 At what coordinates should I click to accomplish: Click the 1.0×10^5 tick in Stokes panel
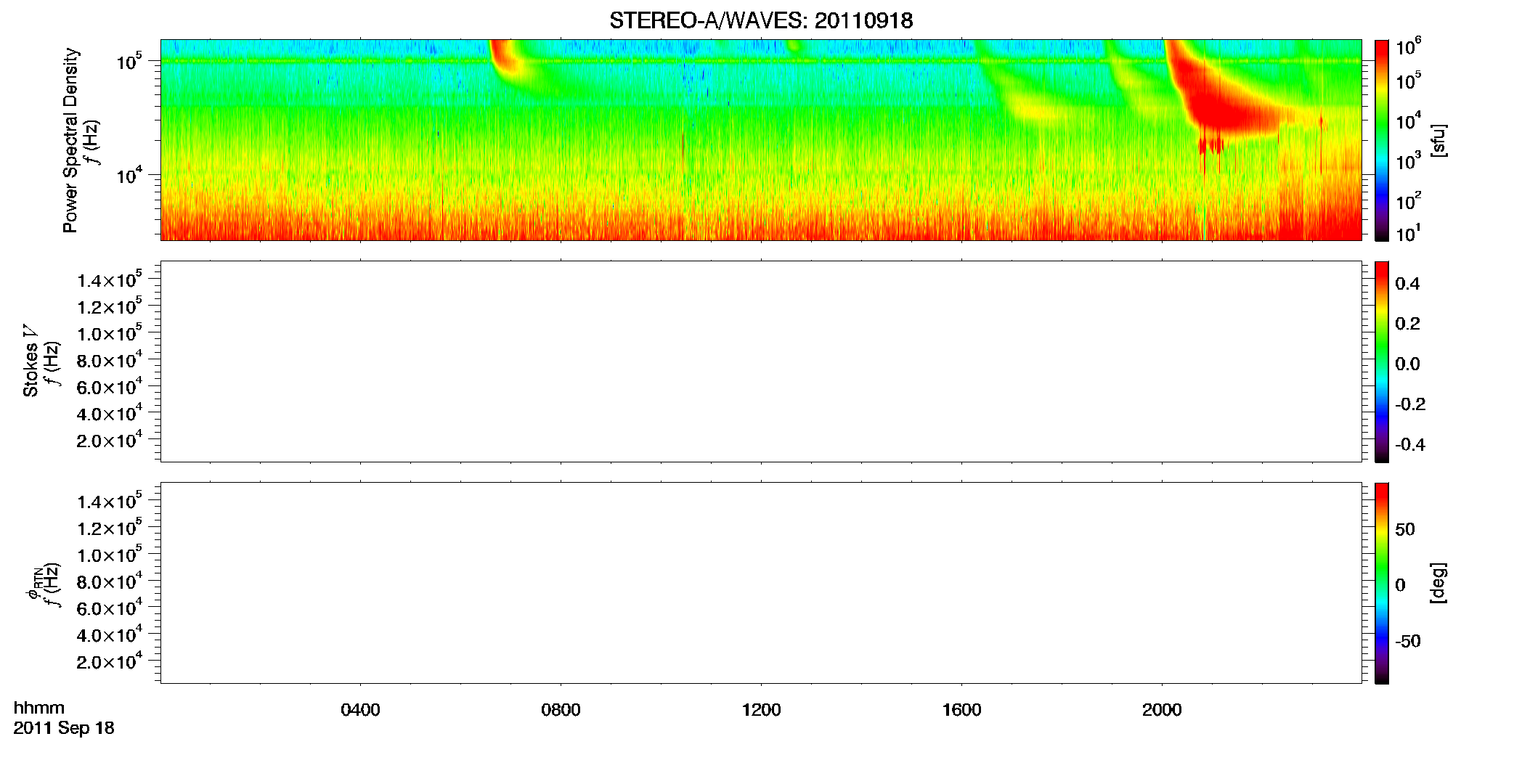click(x=110, y=333)
